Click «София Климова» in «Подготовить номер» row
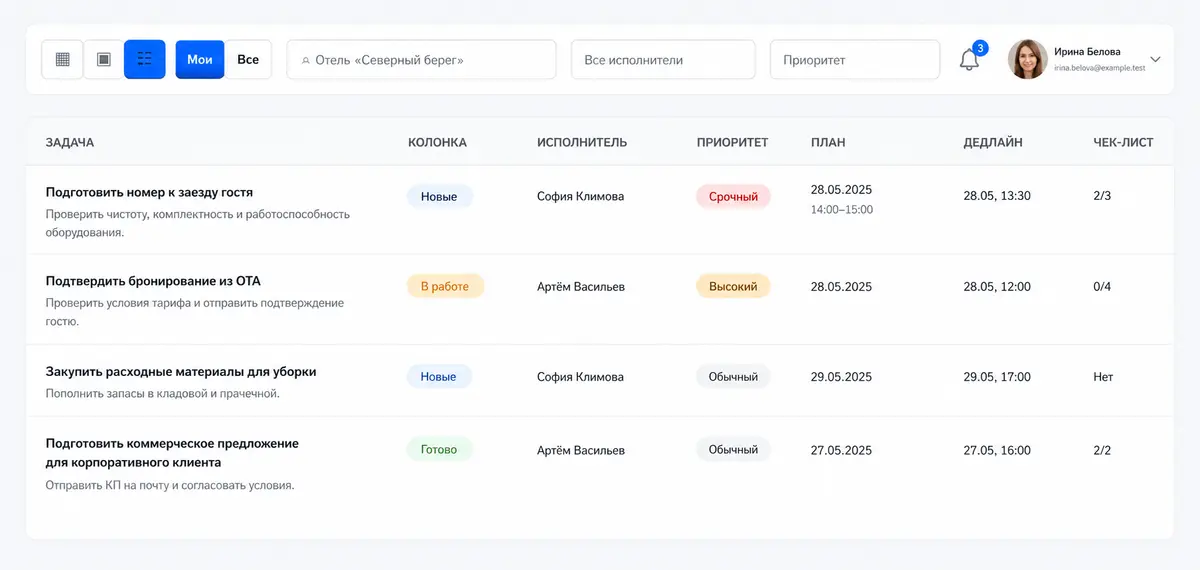Image resolution: width=1200 pixels, height=570 pixels. 580,196
